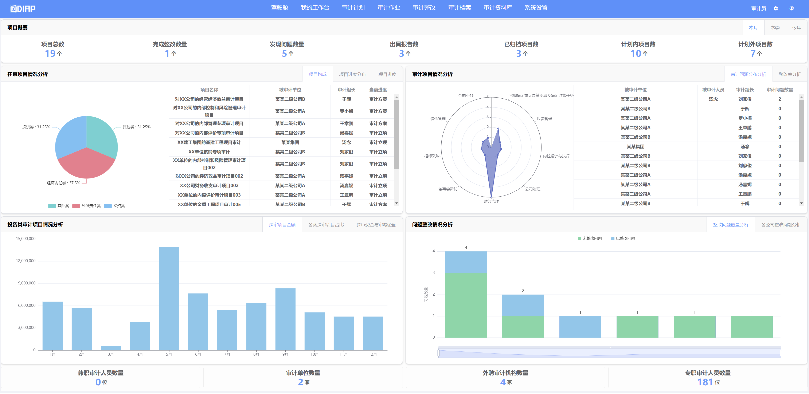
Task: Click the tallest bar in the monthly bar chart
Action: coord(169,299)
